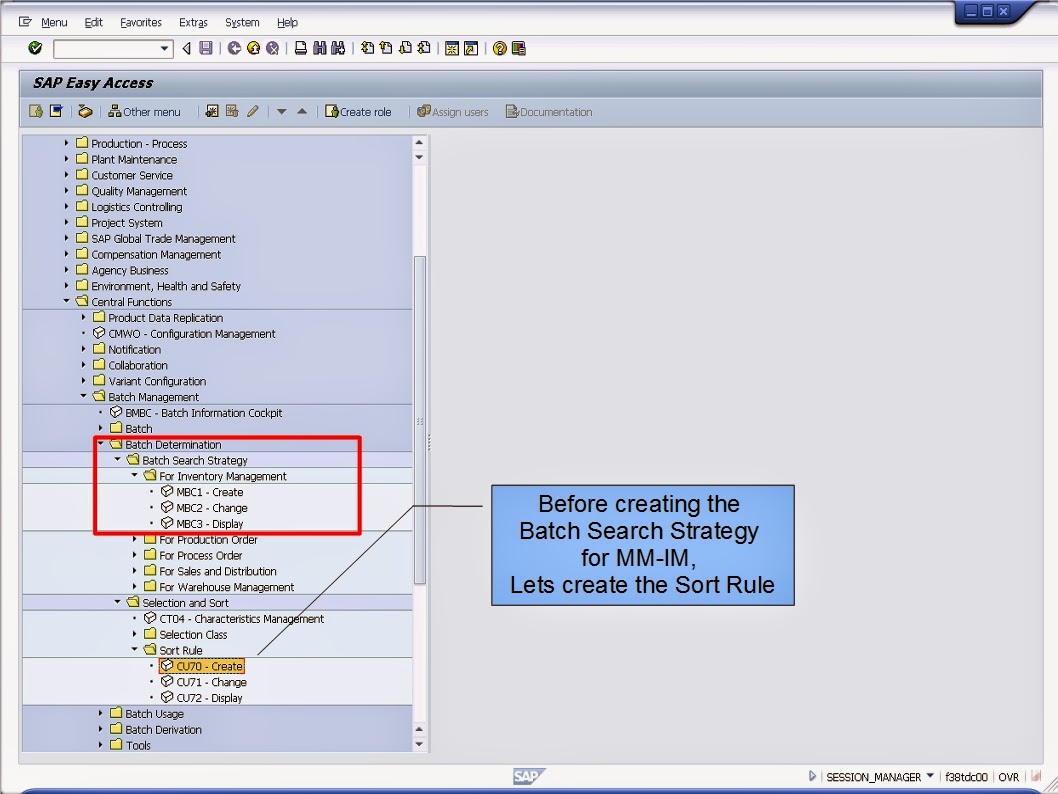Collapse the Batch Search Strategy folder

coord(117,459)
